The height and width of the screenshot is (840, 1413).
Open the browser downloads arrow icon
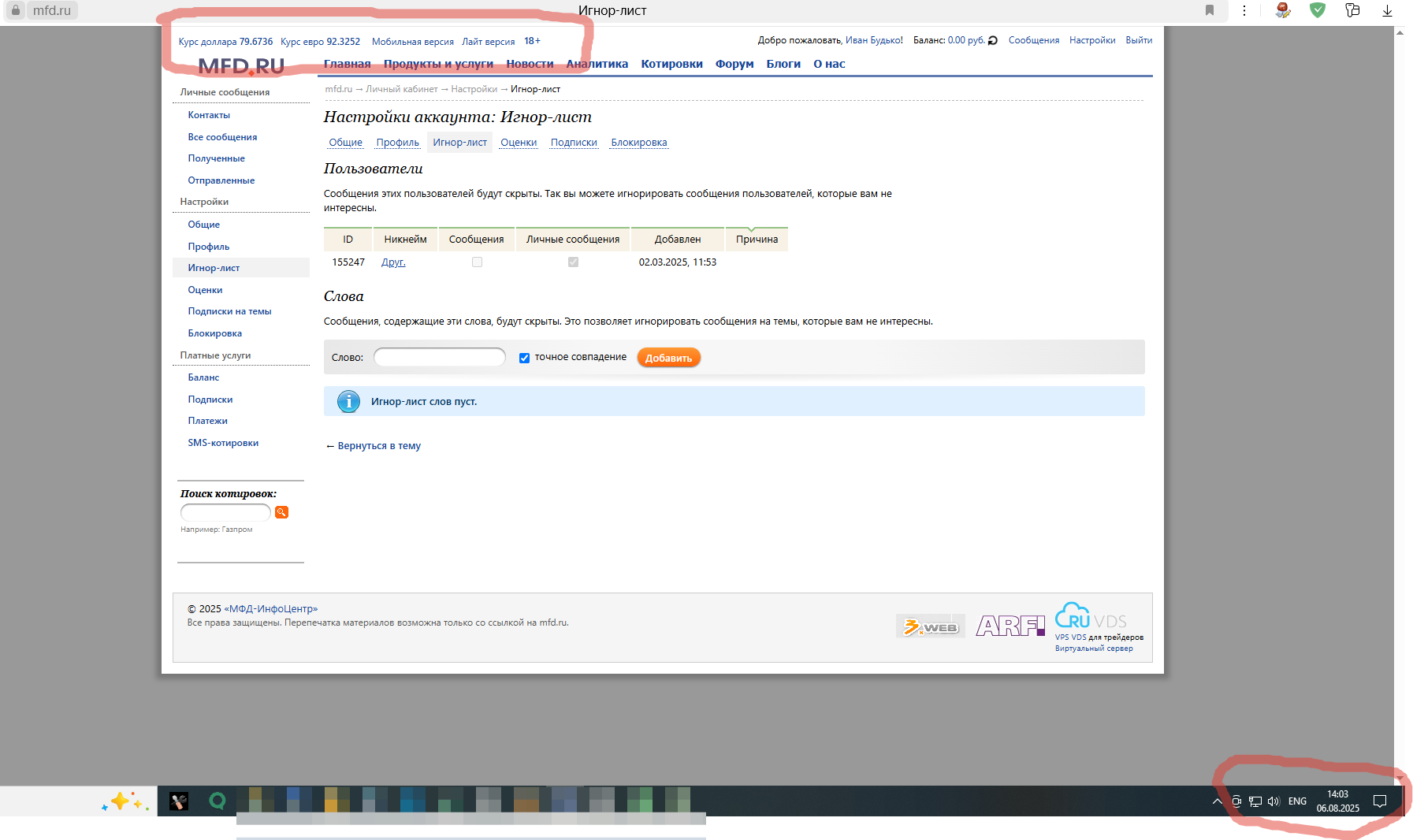pyautogui.click(x=1388, y=10)
